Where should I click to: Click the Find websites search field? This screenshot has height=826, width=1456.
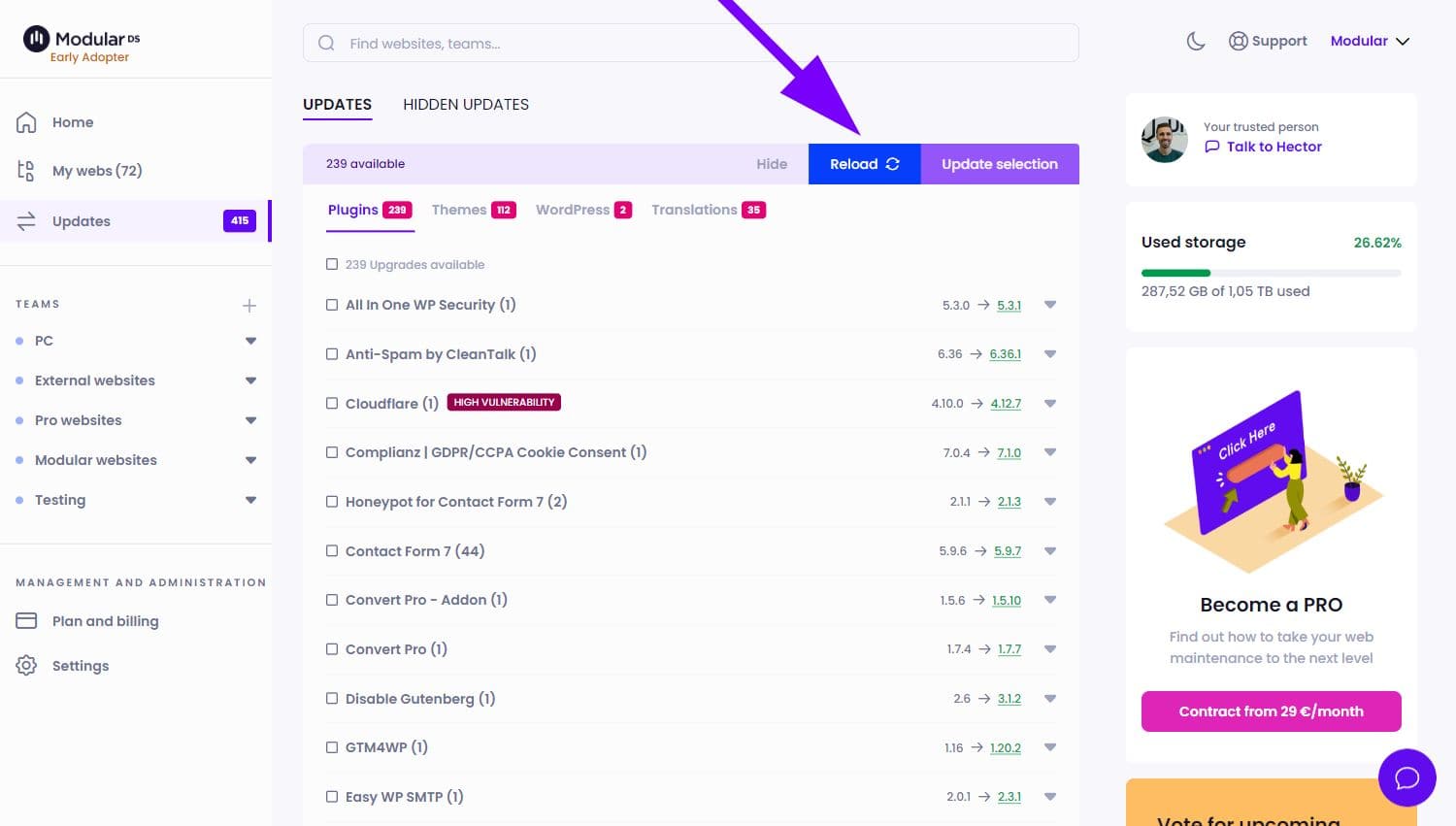691,44
